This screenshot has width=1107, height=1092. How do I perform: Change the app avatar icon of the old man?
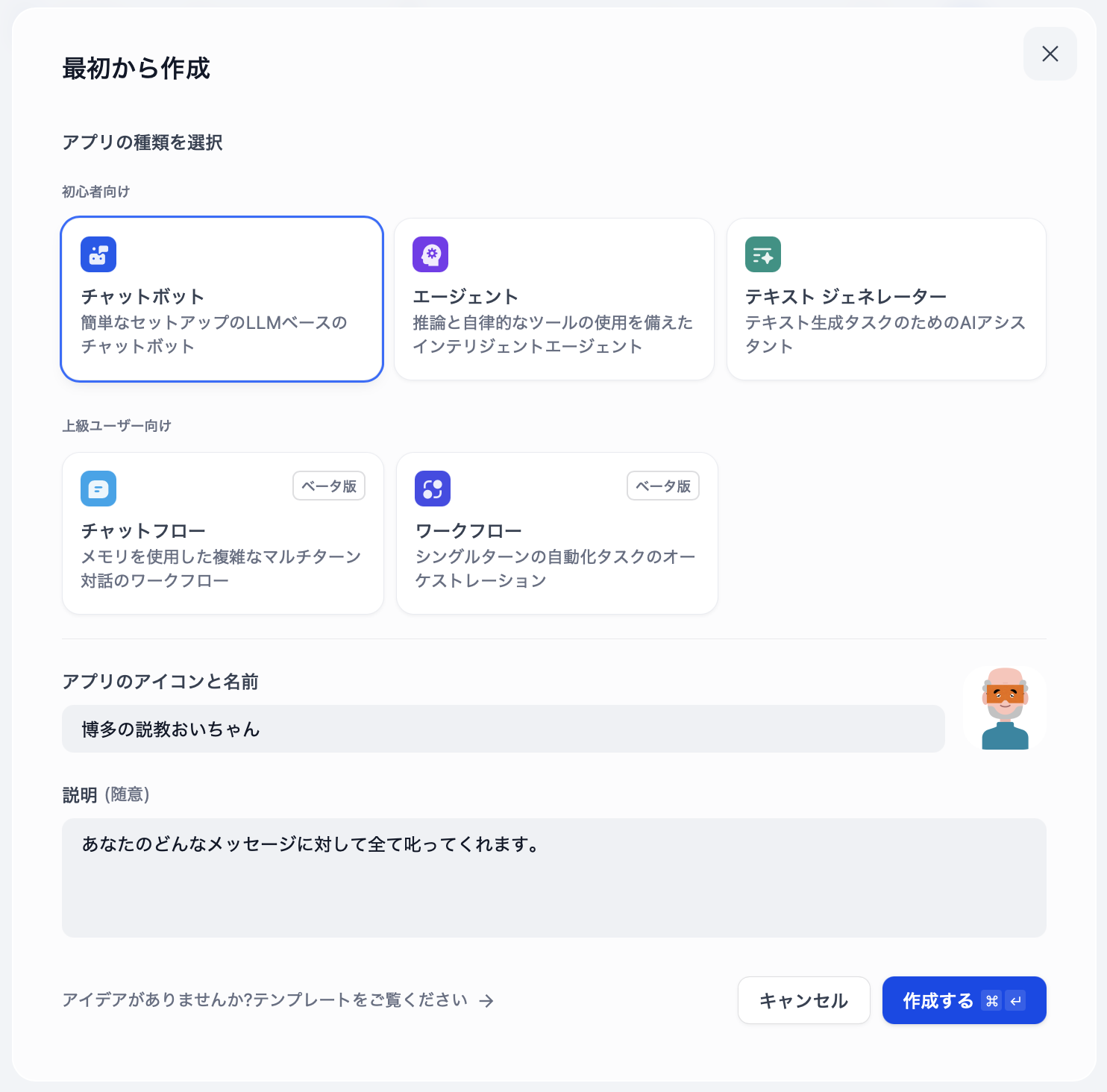(1005, 708)
